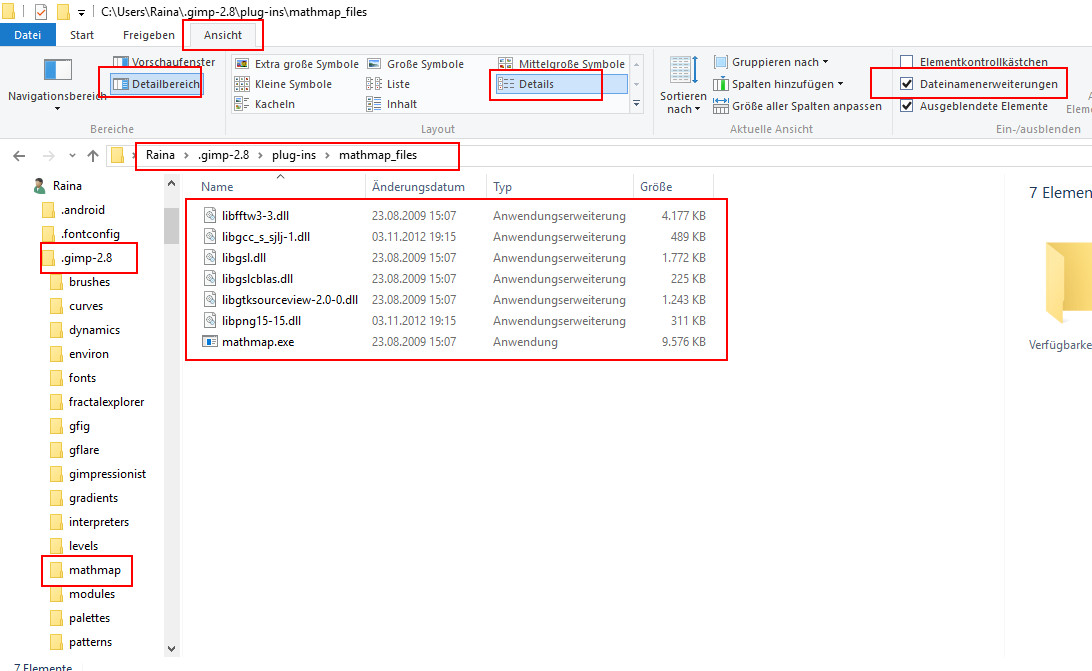Viewport: 1092px width, 671px height.
Task: Open the gradients folder in tree
Action: tap(93, 498)
